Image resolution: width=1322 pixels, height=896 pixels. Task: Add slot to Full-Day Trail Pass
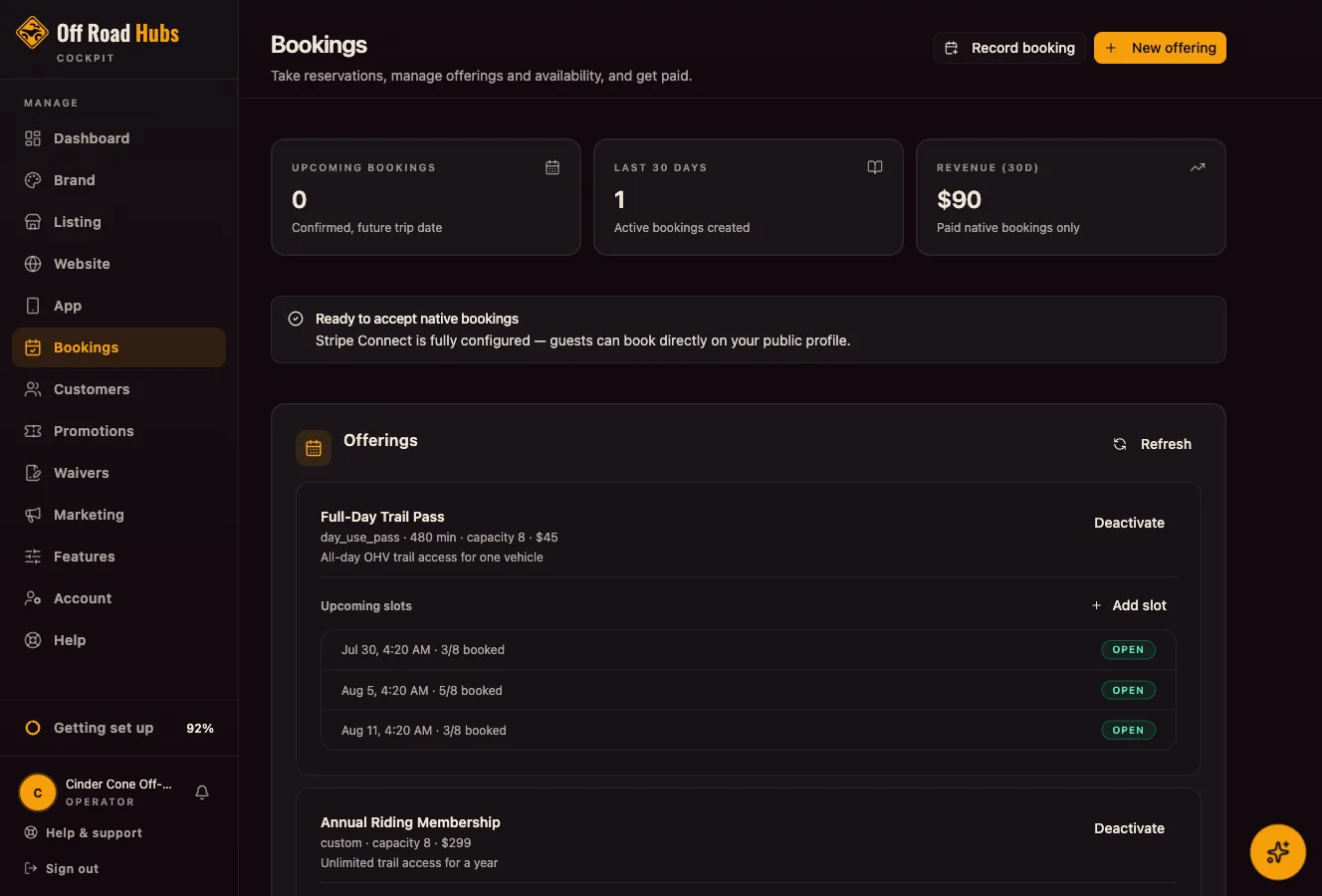pos(1129,605)
